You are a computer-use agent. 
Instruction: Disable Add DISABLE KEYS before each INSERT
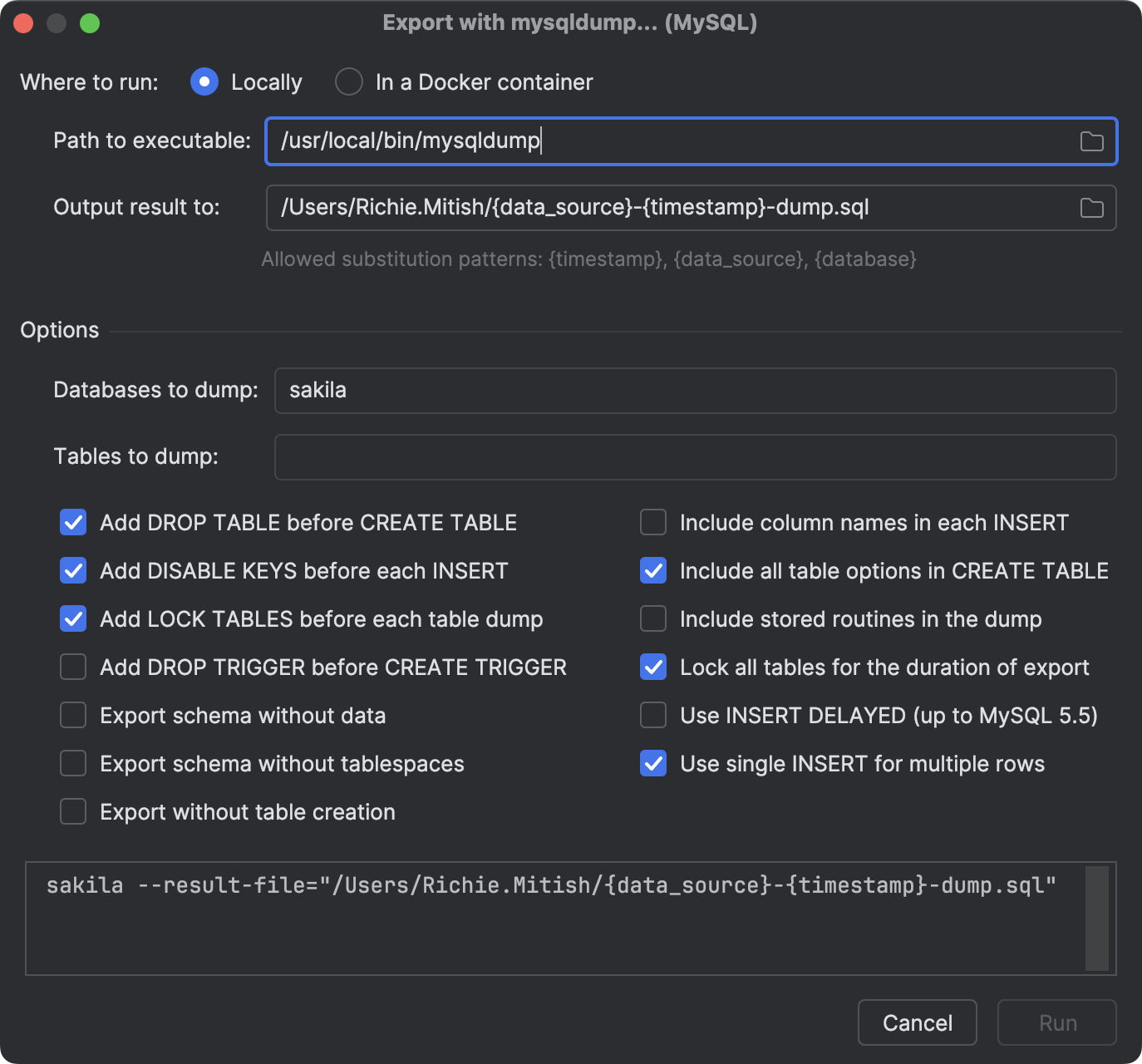72,570
